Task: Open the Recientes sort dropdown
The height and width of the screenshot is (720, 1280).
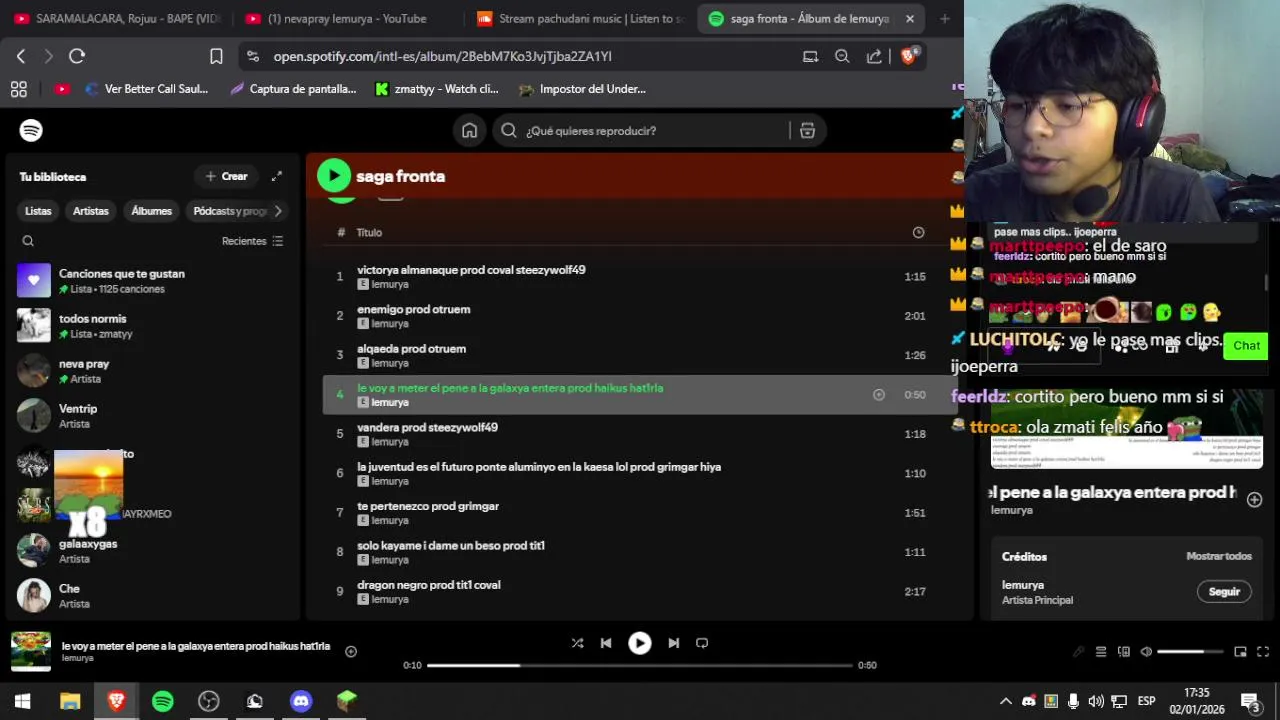Action: coord(253,241)
